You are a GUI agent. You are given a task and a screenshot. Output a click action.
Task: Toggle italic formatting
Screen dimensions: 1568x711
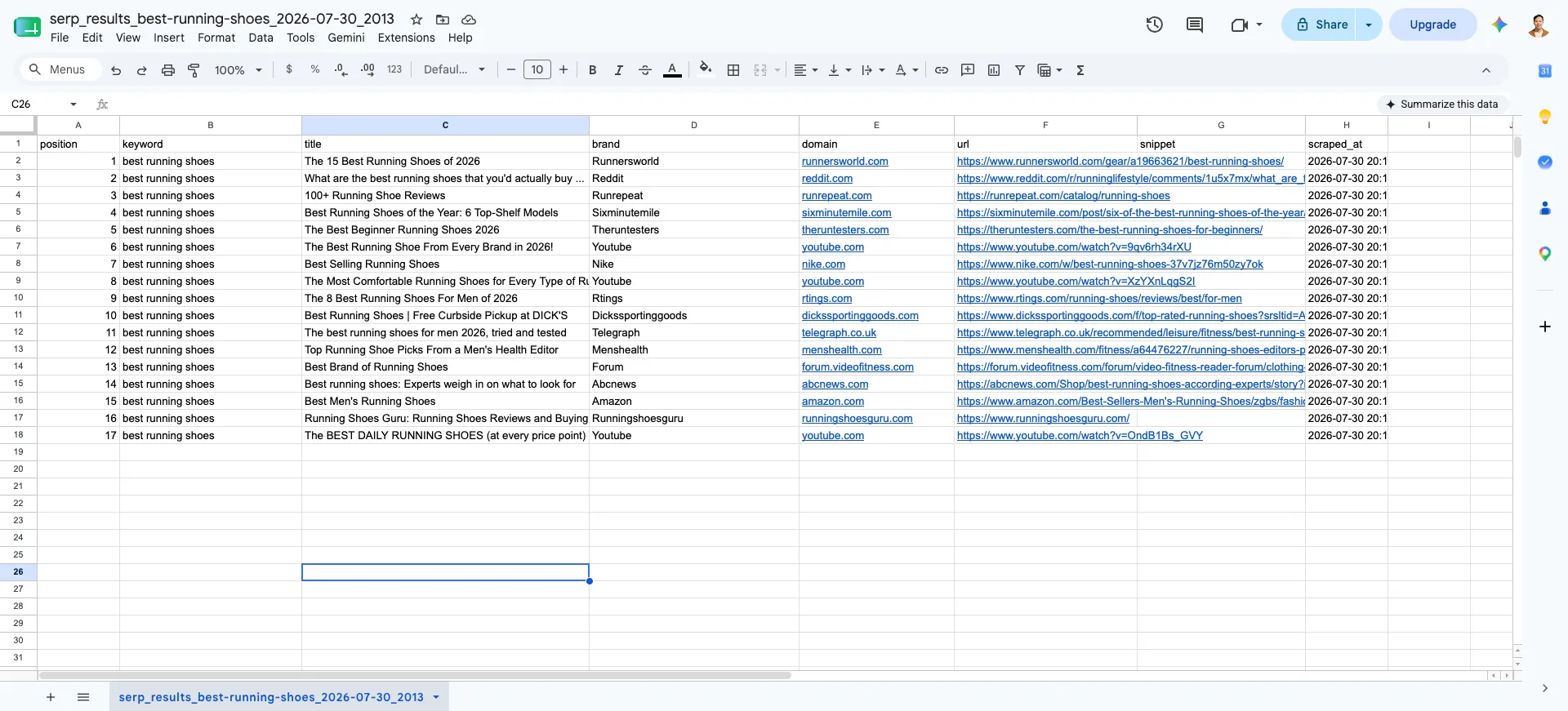coord(619,70)
